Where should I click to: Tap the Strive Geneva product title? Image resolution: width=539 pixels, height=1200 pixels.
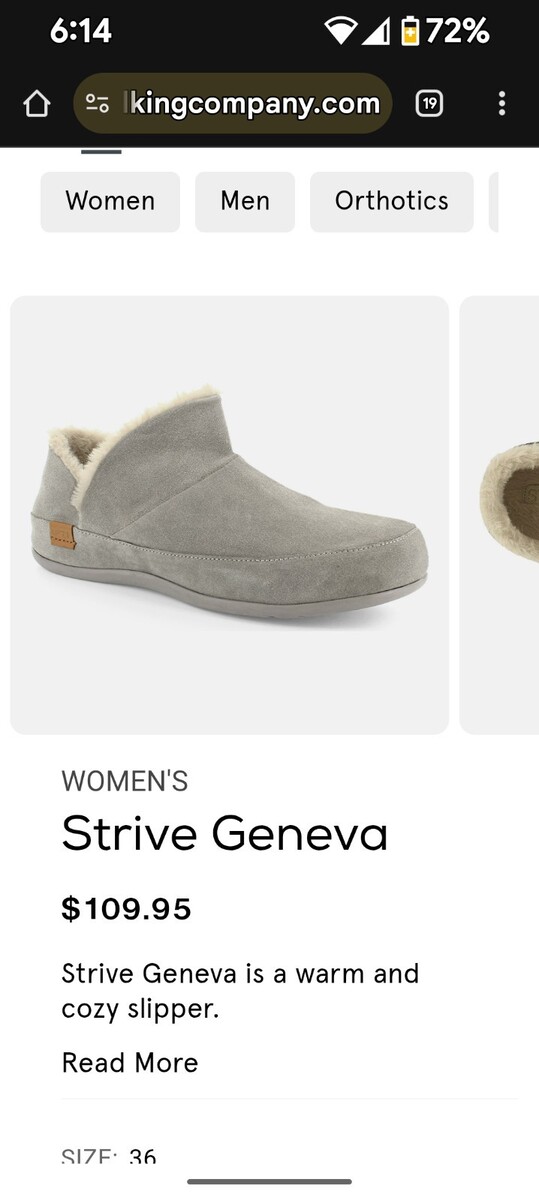click(224, 833)
